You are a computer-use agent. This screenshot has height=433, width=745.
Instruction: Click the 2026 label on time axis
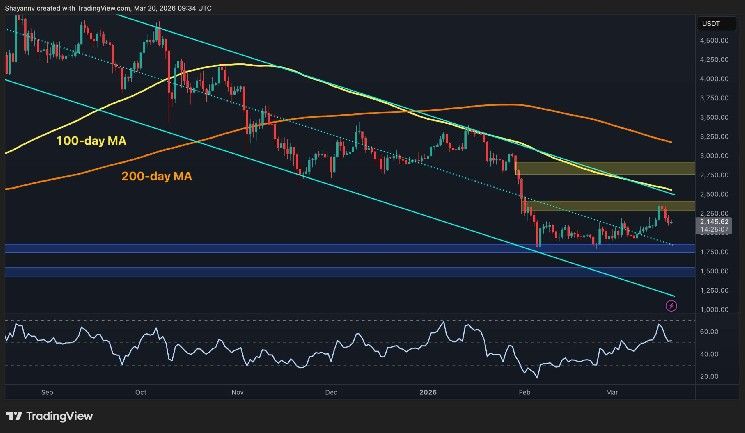click(428, 393)
